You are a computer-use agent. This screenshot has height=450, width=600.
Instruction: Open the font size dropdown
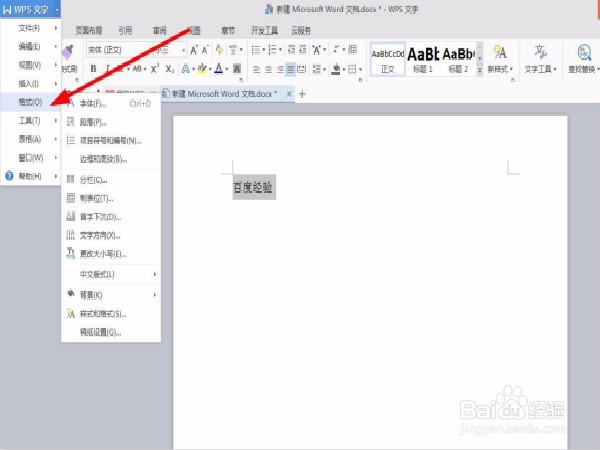point(184,50)
